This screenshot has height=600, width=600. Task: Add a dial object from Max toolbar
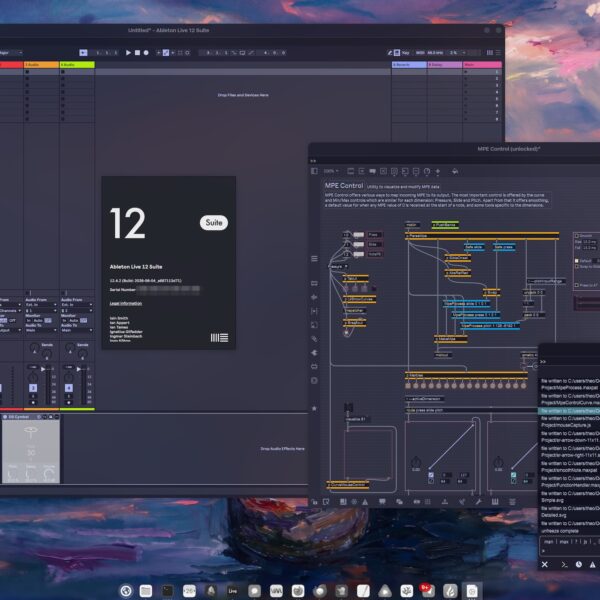[x=427, y=171]
